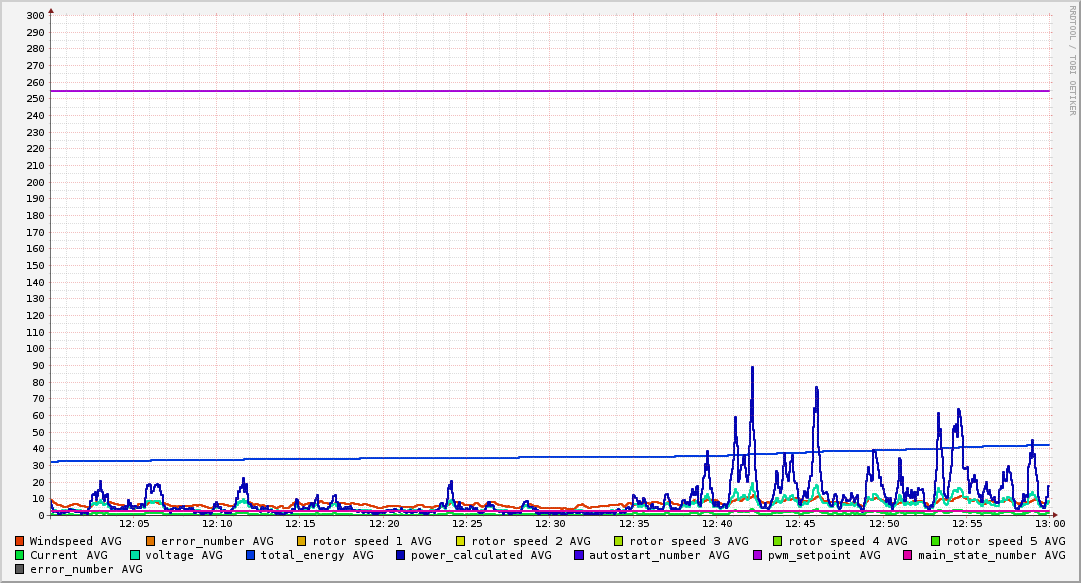Click the power_calculated AVG dark blue swatch
The image size is (1081, 583).
400,555
